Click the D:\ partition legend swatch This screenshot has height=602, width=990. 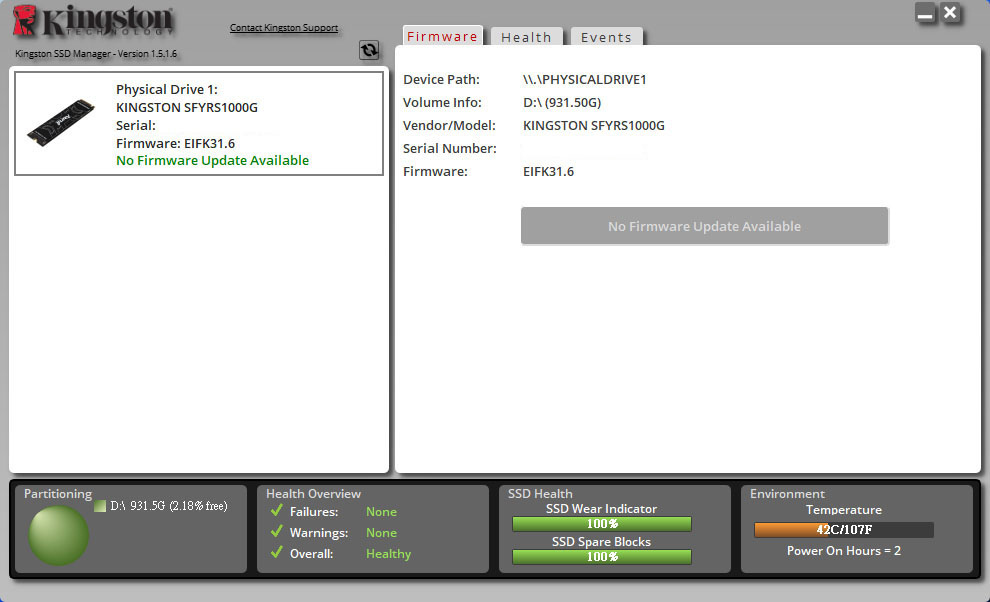[x=100, y=506]
